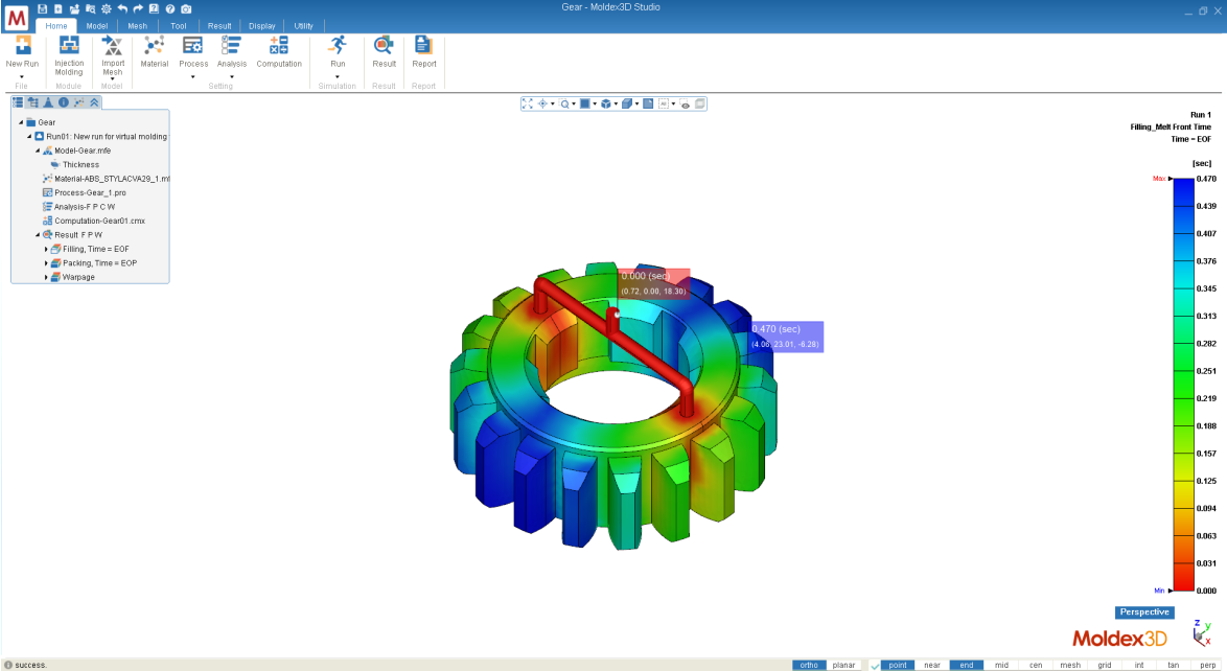
Task: Switch to the Tool ribbon tab
Action: 178,26
